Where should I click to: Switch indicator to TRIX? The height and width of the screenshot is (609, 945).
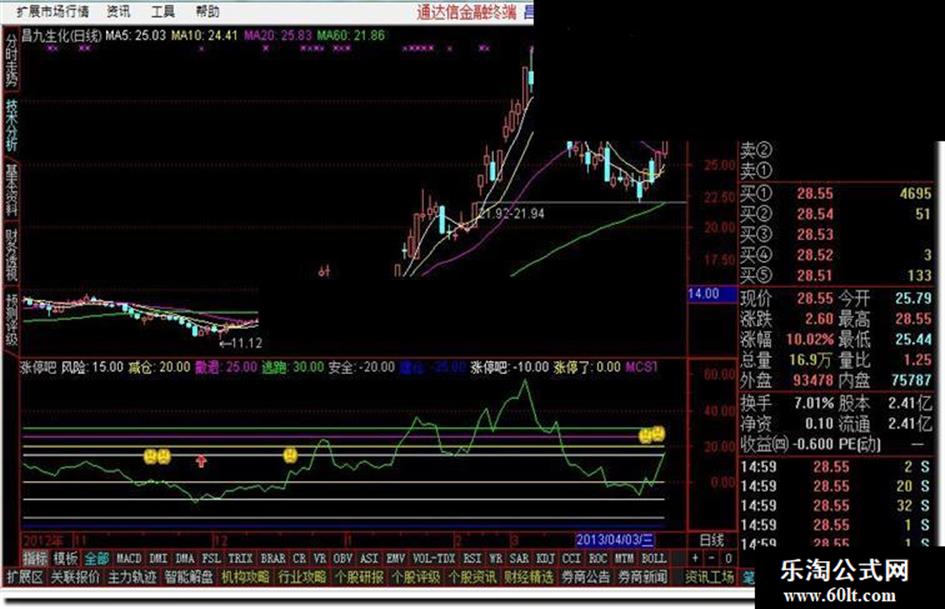pyautogui.click(x=240, y=558)
